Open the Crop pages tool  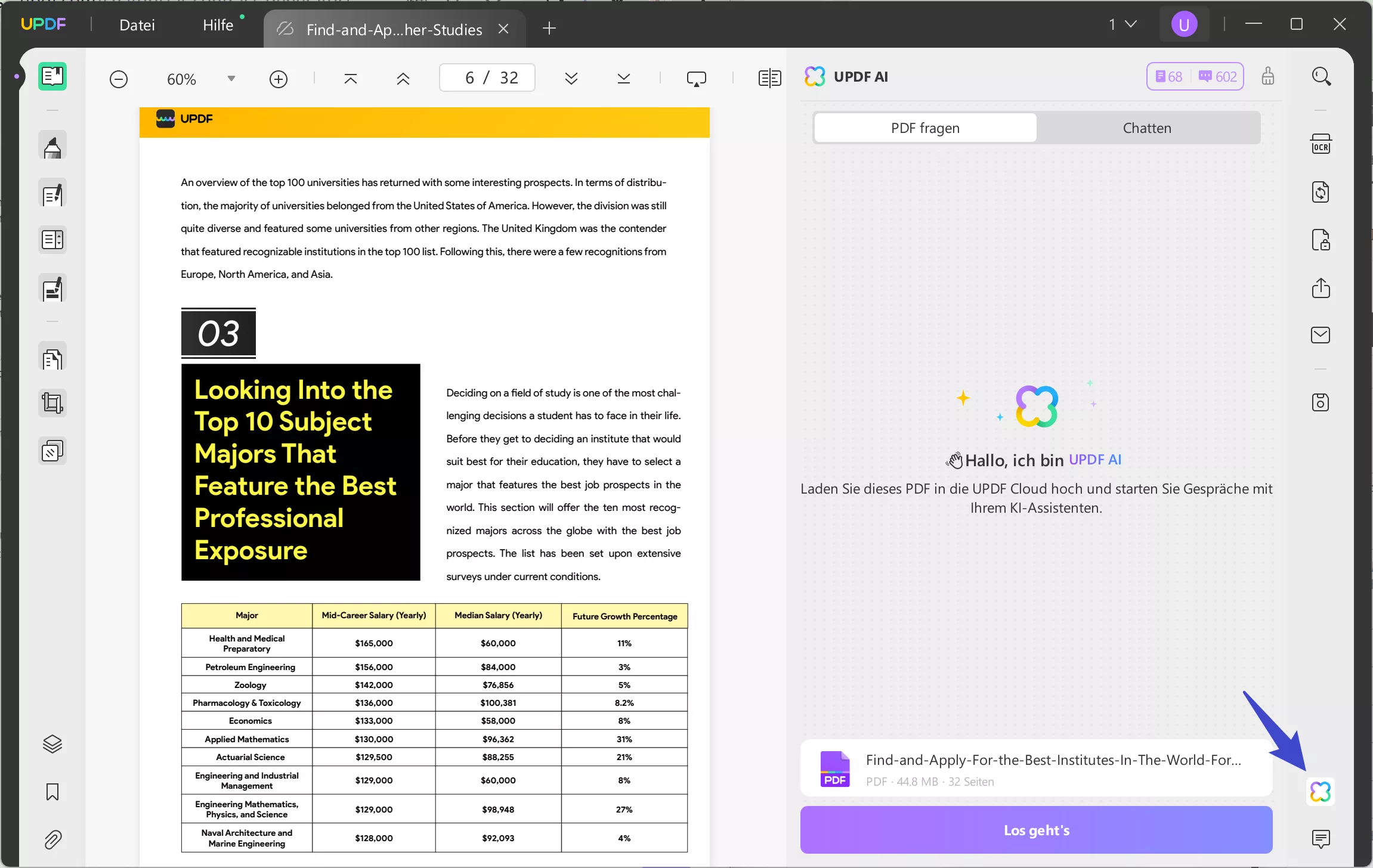tap(52, 403)
